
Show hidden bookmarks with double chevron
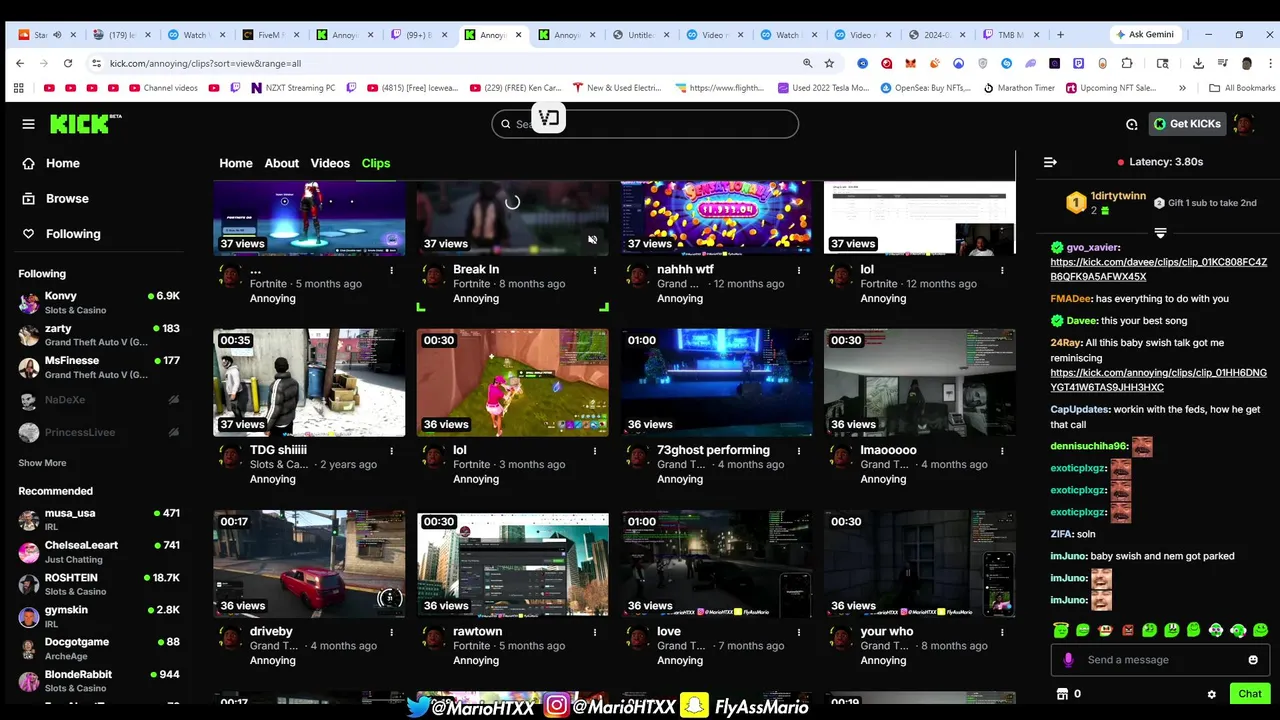tap(1183, 88)
